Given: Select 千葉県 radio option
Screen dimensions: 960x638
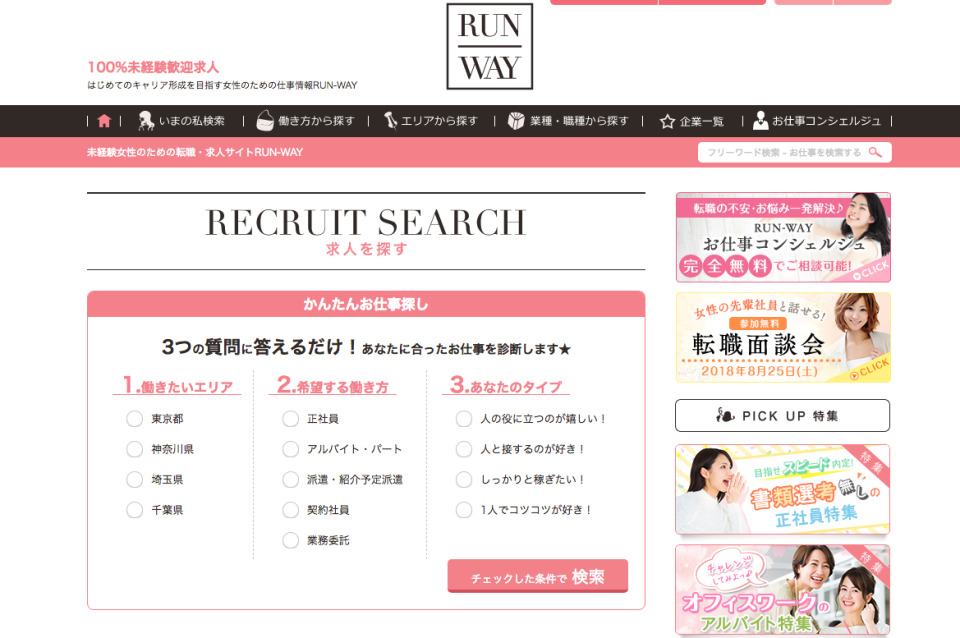Looking at the screenshot, I should (135, 510).
